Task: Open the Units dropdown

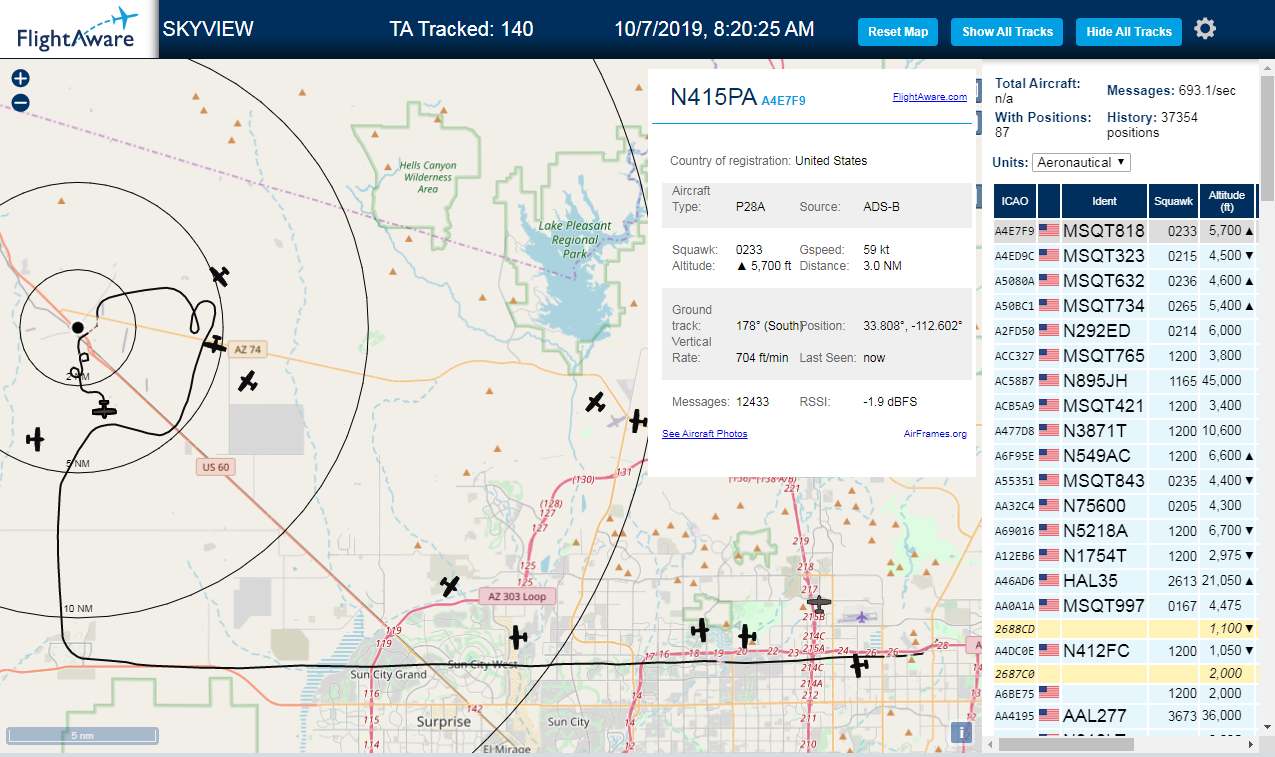Action: pos(1081,162)
